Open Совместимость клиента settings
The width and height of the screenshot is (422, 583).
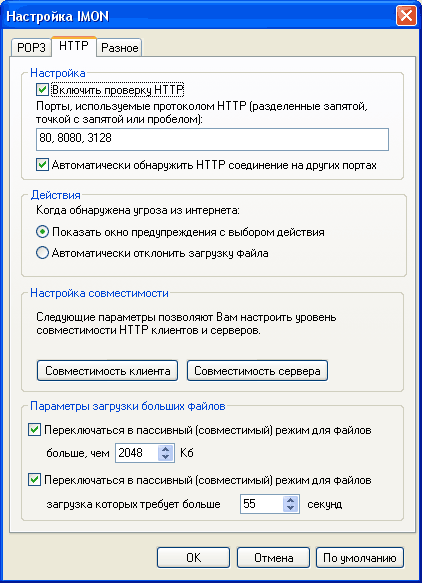coord(107,371)
